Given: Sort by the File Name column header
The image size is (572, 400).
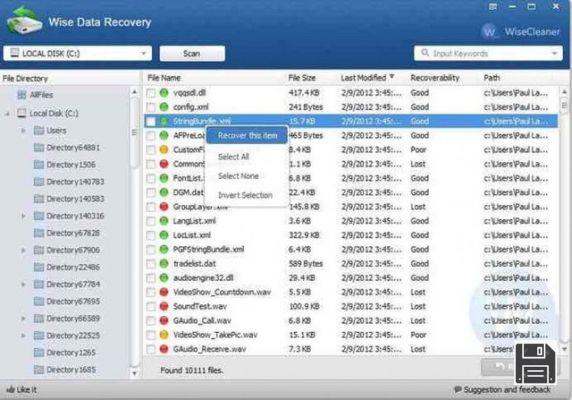Looking at the screenshot, I should [x=164, y=78].
